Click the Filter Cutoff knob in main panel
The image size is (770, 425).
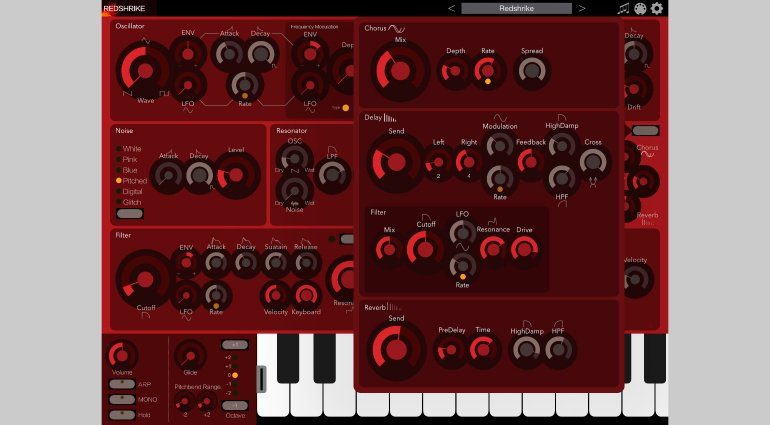click(145, 277)
